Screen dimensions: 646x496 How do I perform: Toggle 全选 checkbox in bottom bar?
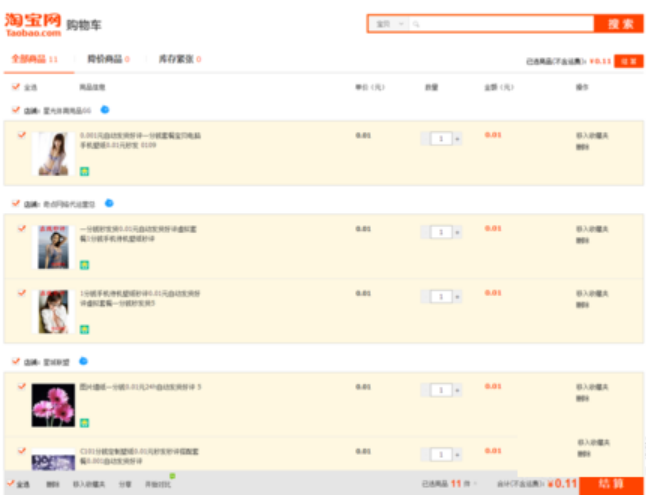click(x=11, y=483)
